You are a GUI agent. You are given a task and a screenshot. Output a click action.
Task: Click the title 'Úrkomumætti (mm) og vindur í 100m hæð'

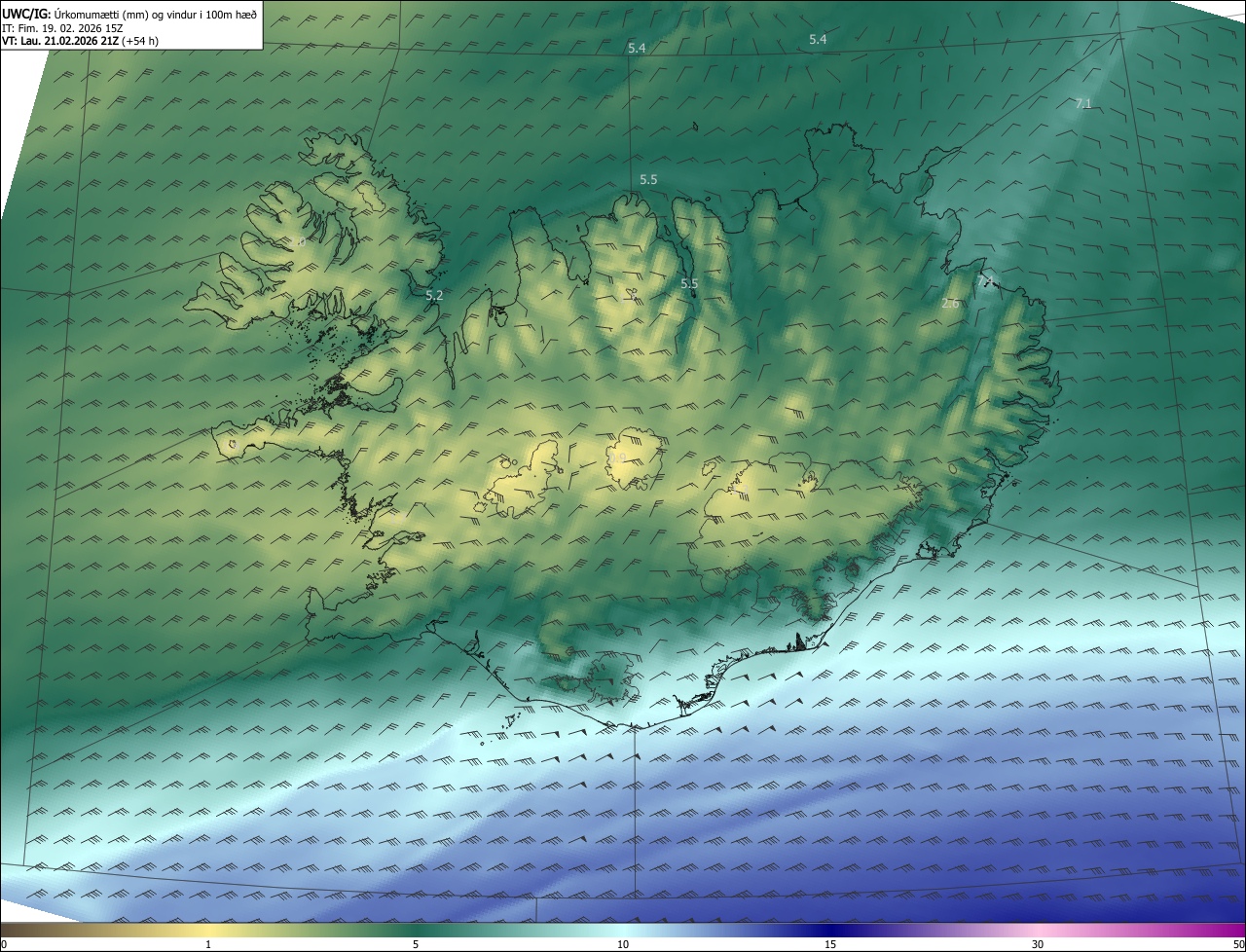(156, 14)
